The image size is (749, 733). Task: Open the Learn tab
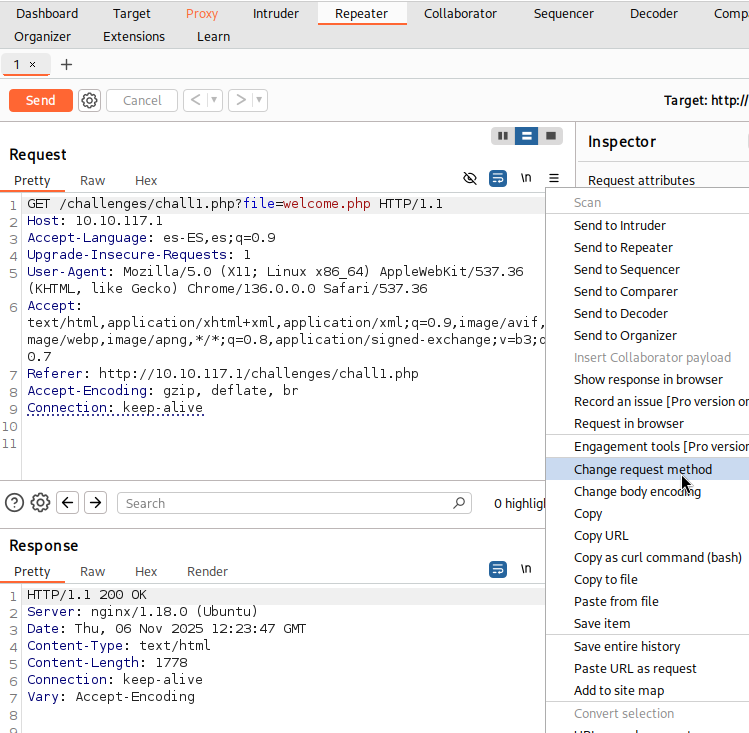214,36
